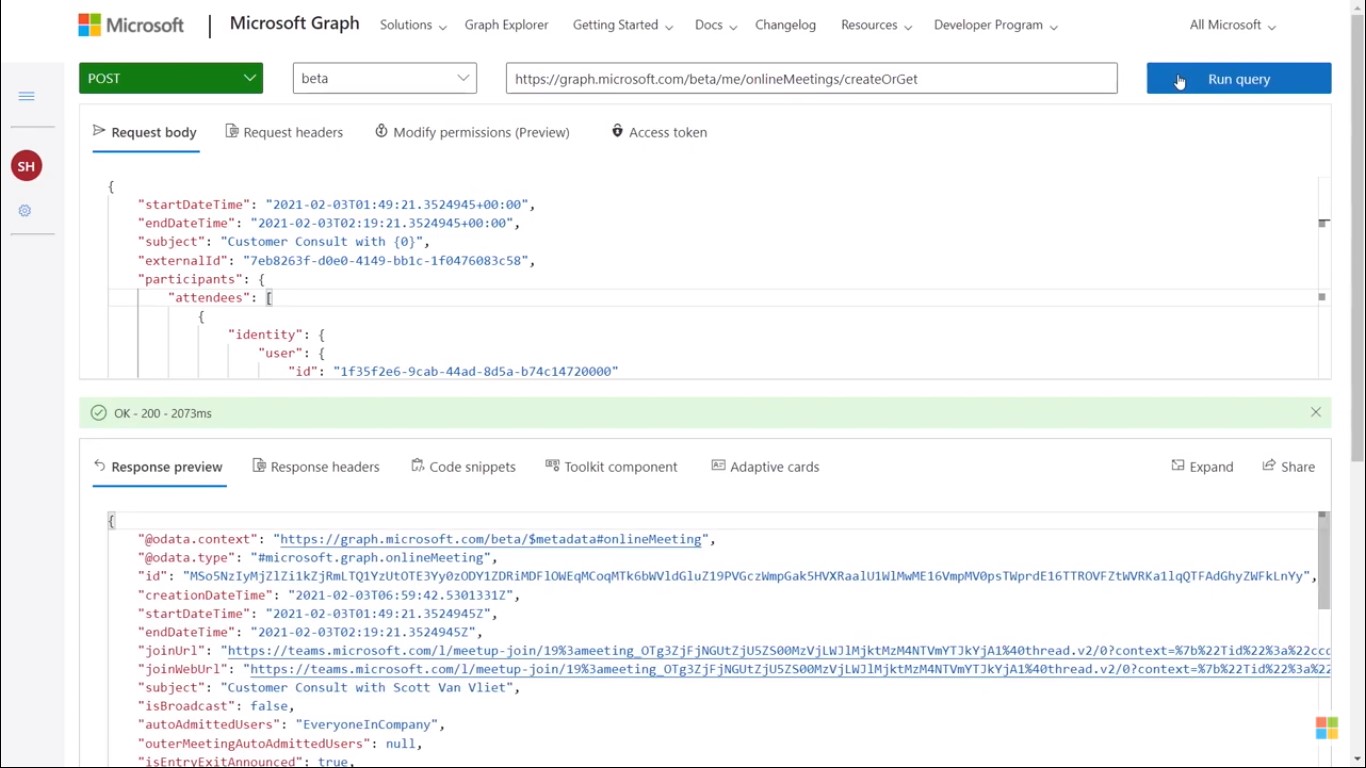Switch to Modify permissions (Preview) tab
This screenshot has width=1366, height=768.
472,132
